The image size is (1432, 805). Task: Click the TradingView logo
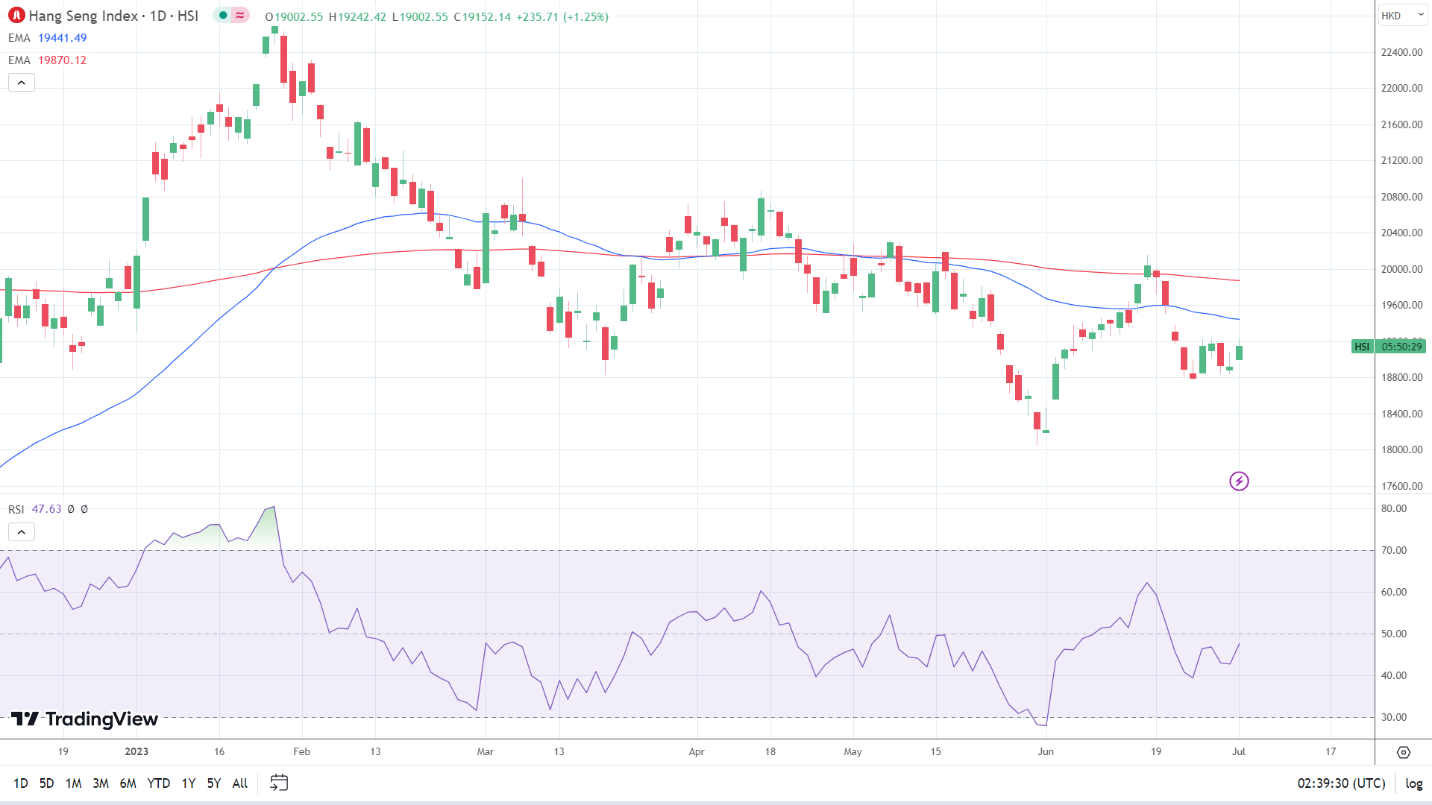[84, 719]
